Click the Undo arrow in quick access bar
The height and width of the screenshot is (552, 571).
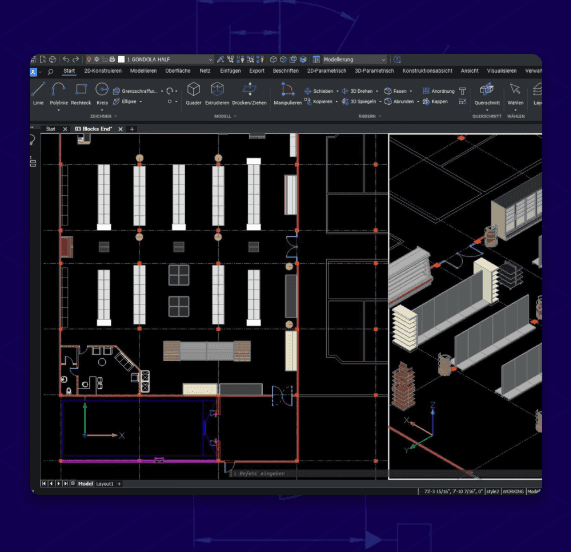tap(66, 59)
